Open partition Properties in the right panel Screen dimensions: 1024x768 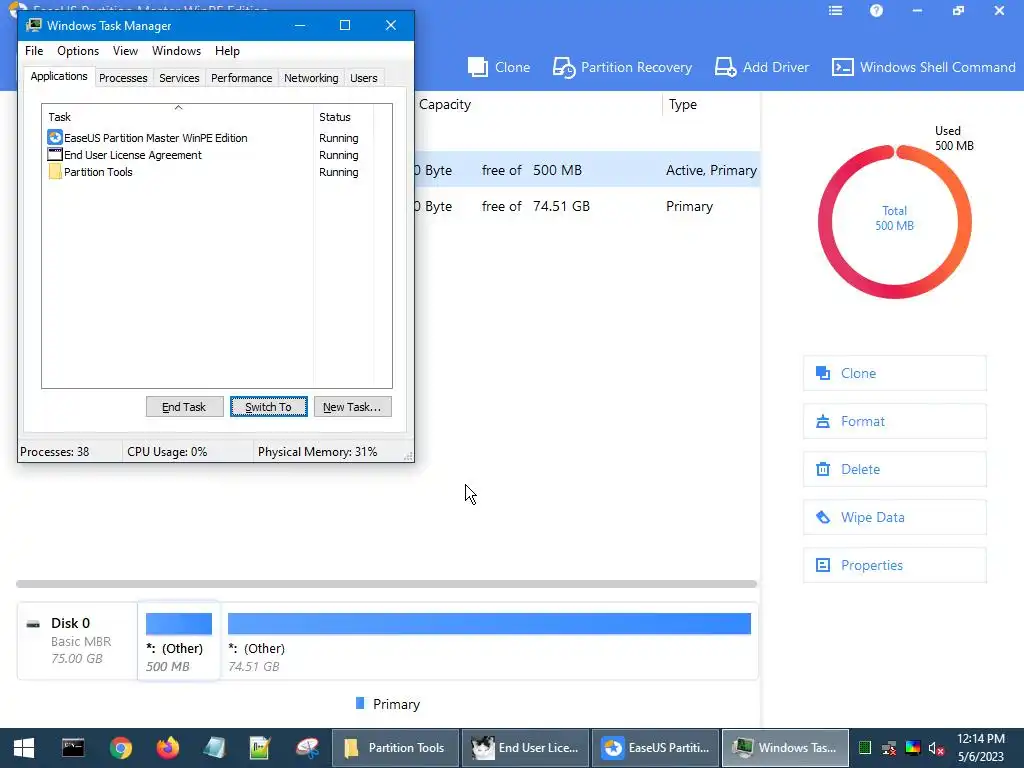point(895,565)
